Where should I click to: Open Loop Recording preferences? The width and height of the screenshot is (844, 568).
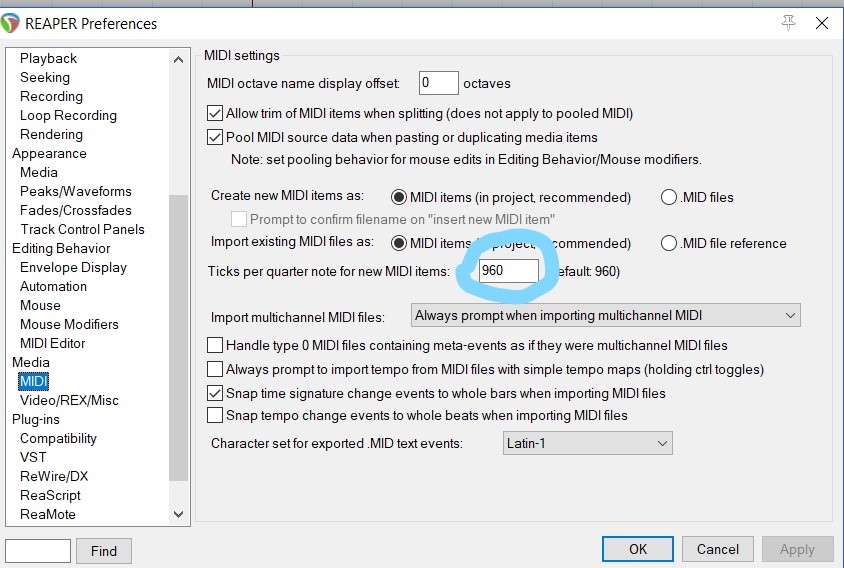pos(68,115)
